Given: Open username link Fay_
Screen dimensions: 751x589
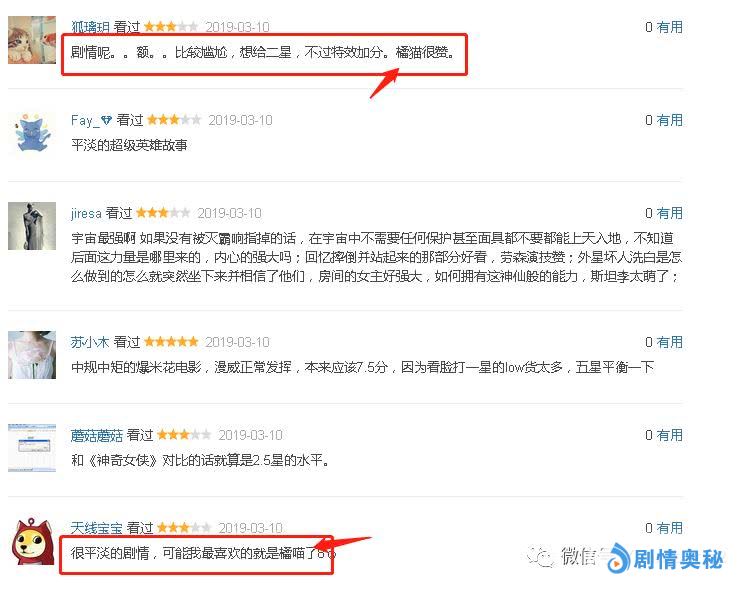Looking at the screenshot, I should point(91,120).
